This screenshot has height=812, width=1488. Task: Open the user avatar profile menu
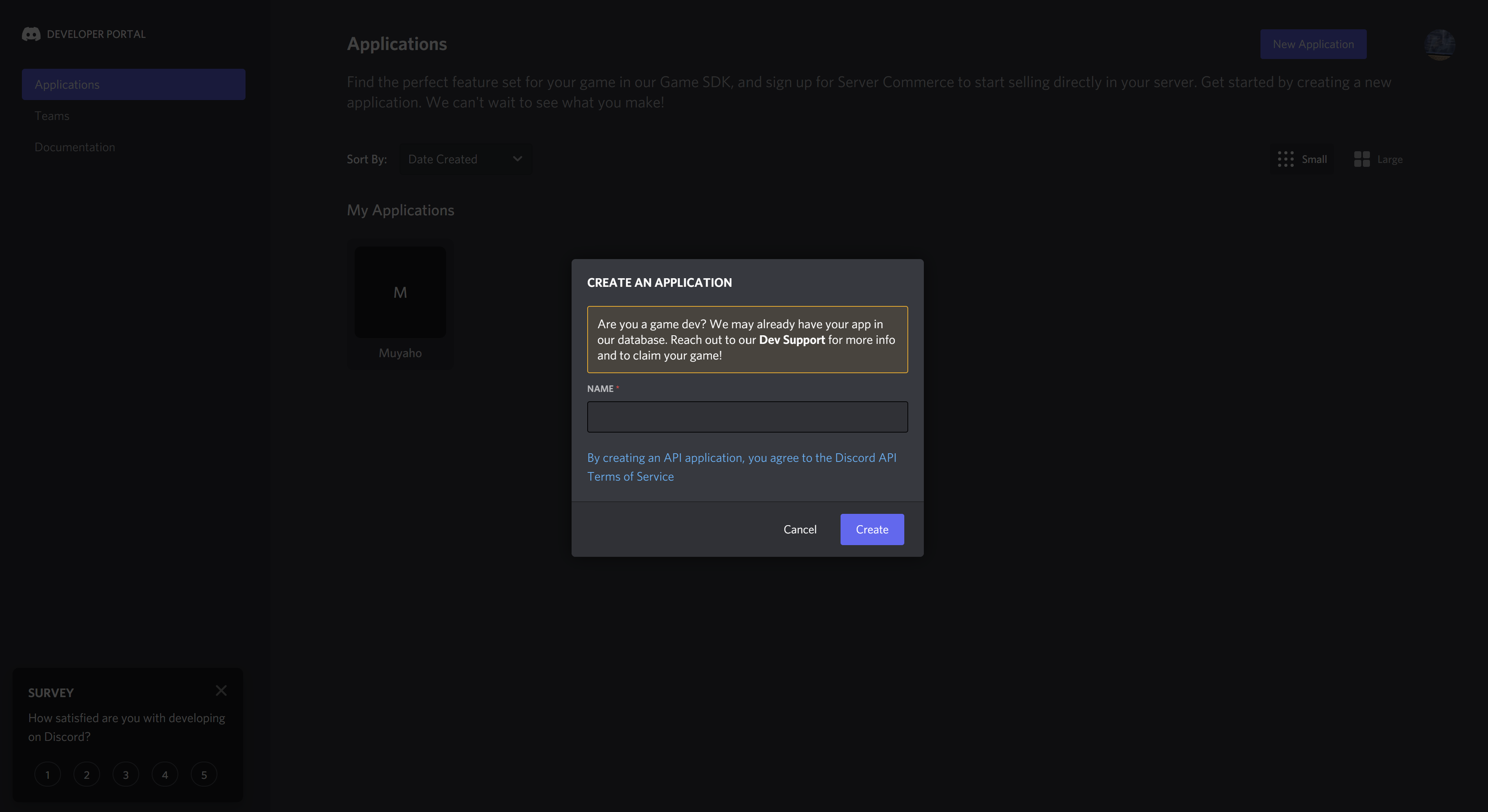[x=1440, y=45]
